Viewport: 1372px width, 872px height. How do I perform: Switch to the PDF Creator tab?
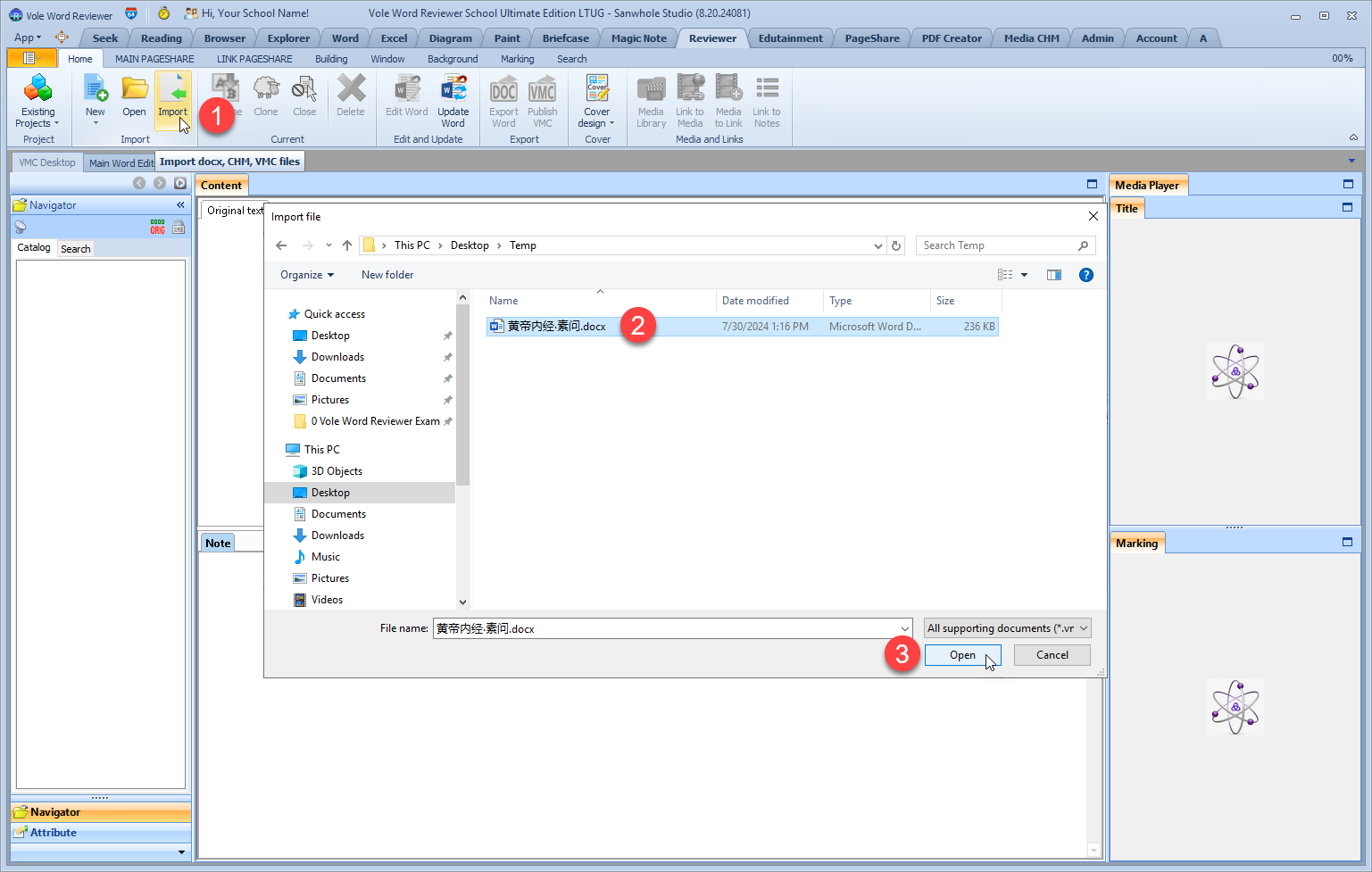[x=951, y=38]
